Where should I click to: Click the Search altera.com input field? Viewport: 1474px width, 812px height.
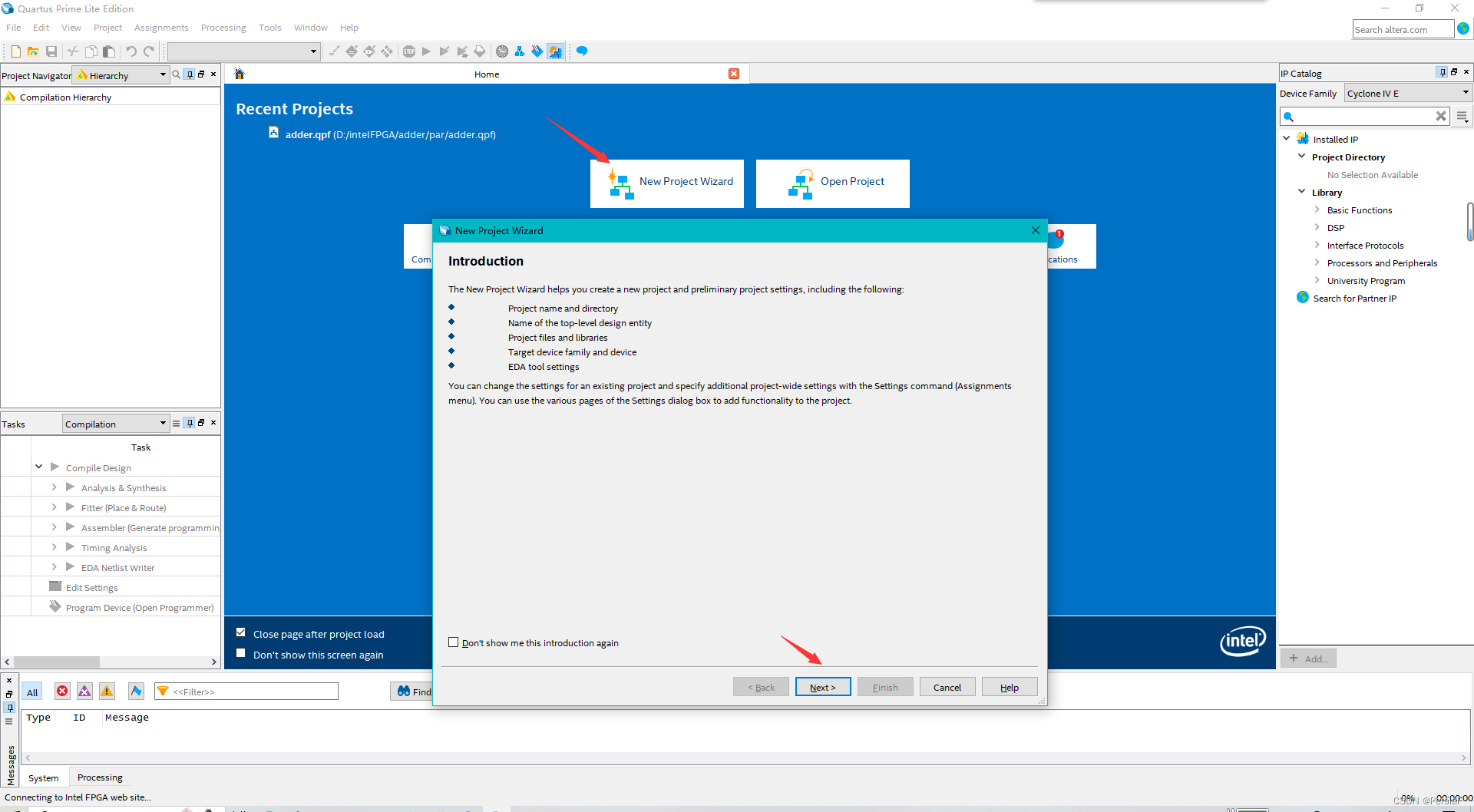coord(1403,29)
